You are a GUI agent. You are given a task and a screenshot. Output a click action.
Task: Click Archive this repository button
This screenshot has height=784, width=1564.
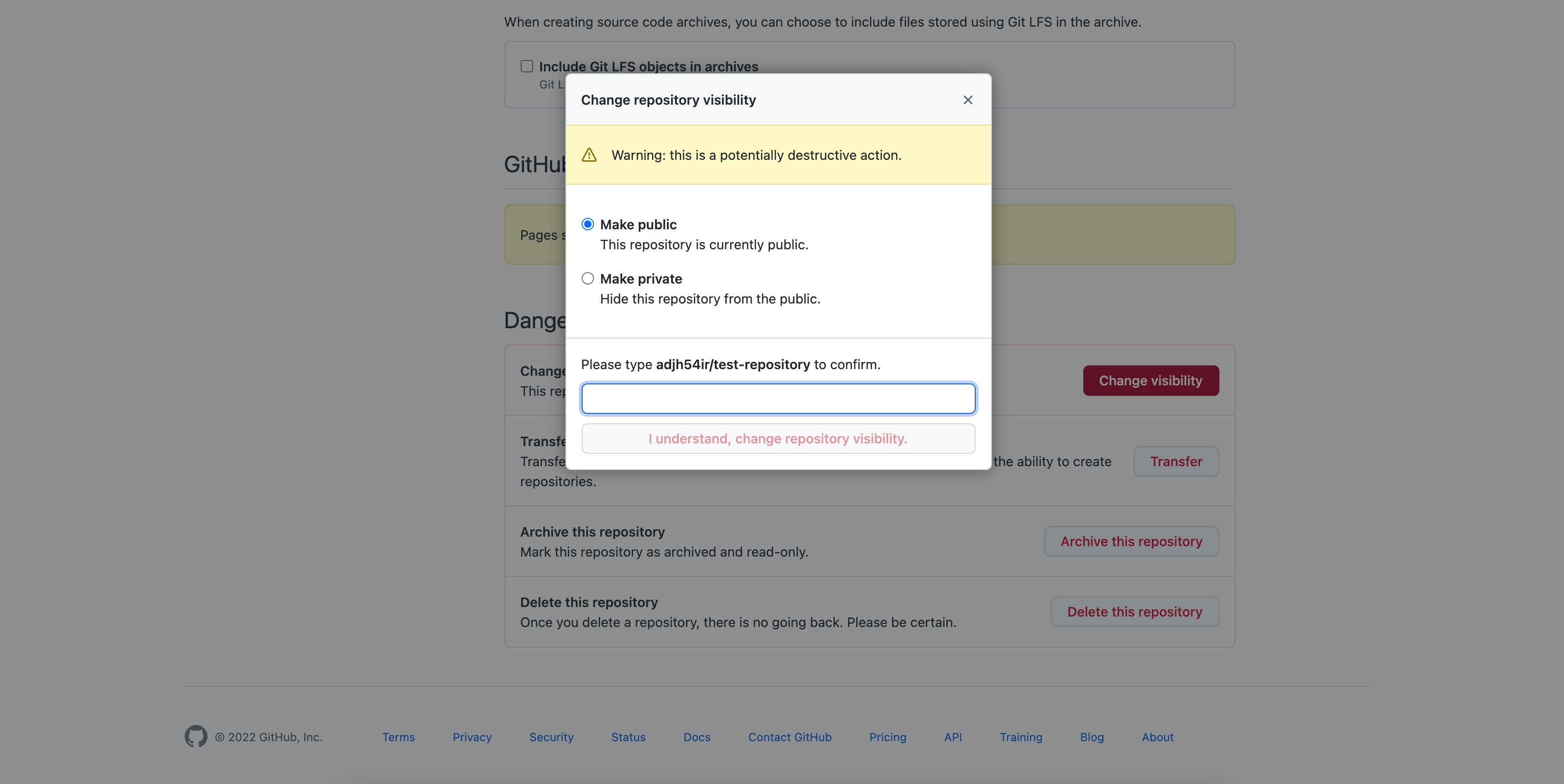click(1131, 541)
